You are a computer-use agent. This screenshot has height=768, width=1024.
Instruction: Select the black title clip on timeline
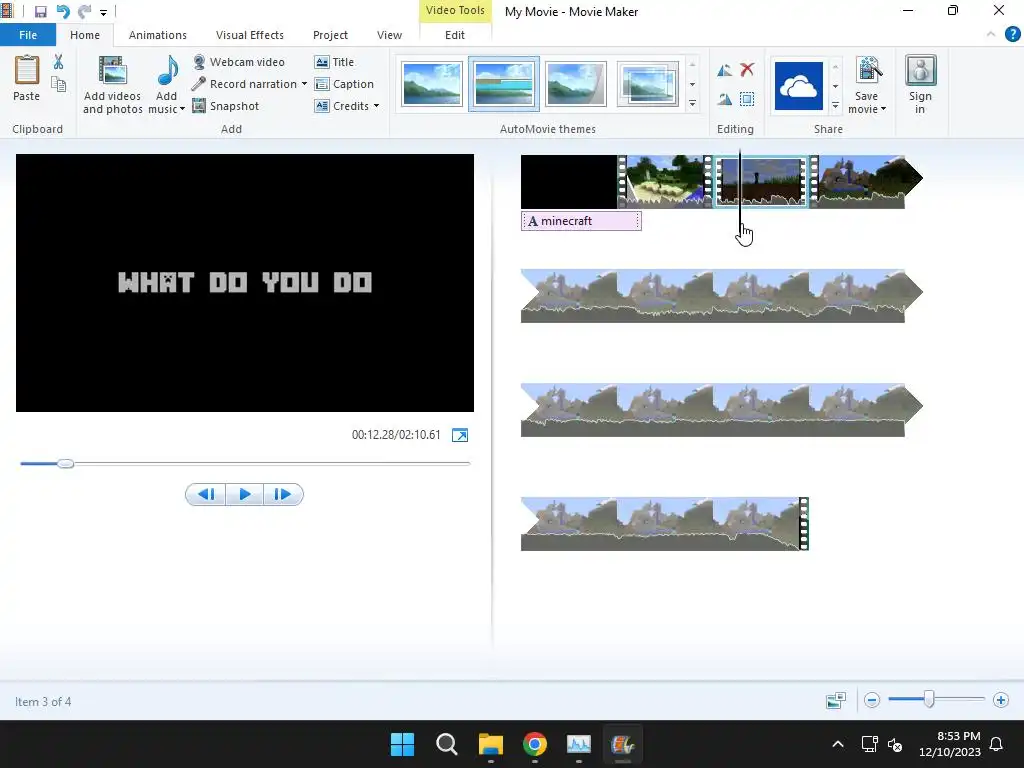coord(569,182)
